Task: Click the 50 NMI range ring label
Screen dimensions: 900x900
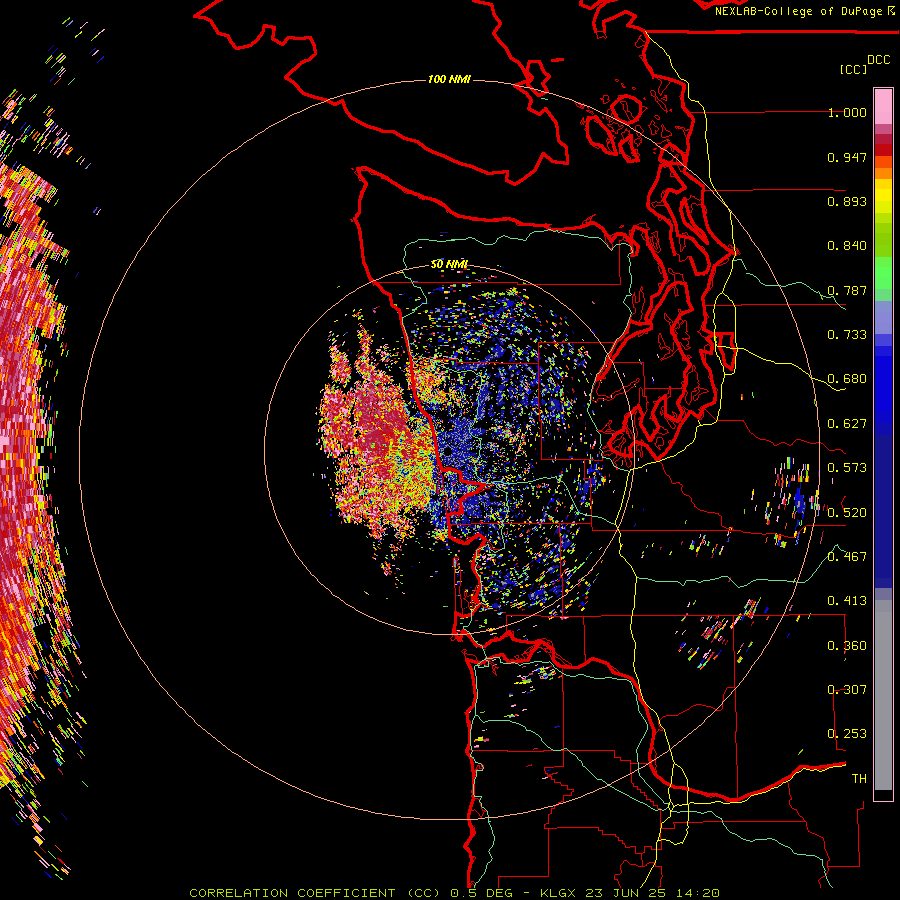Action: pos(449,264)
